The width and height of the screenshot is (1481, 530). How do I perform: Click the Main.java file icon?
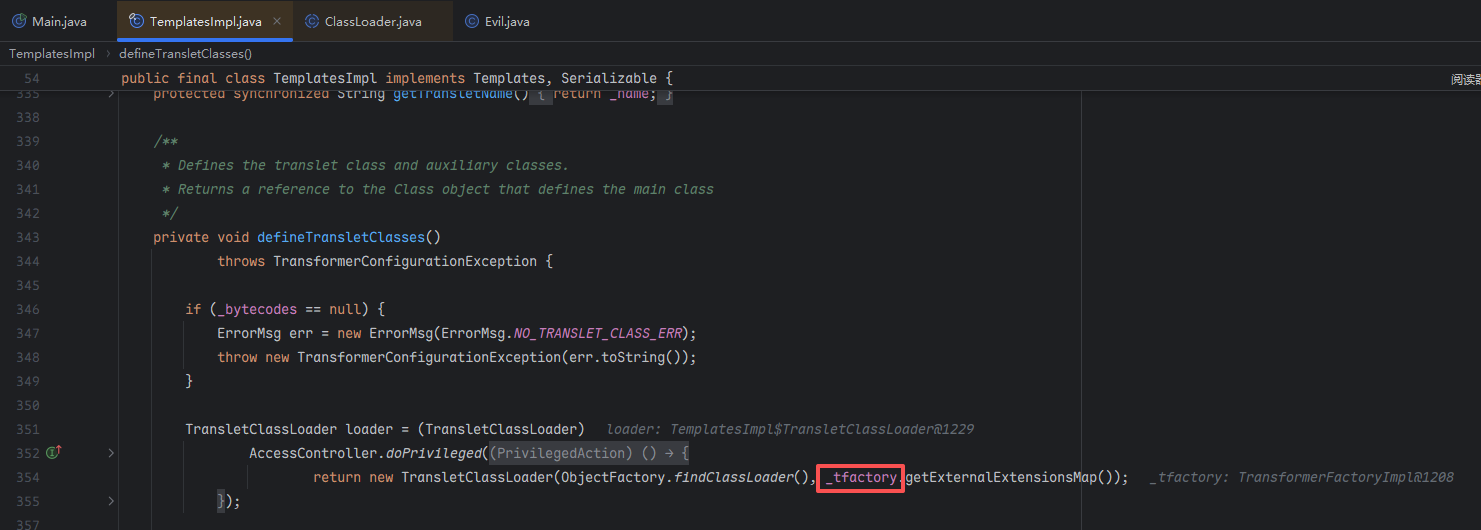coord(19,21)
